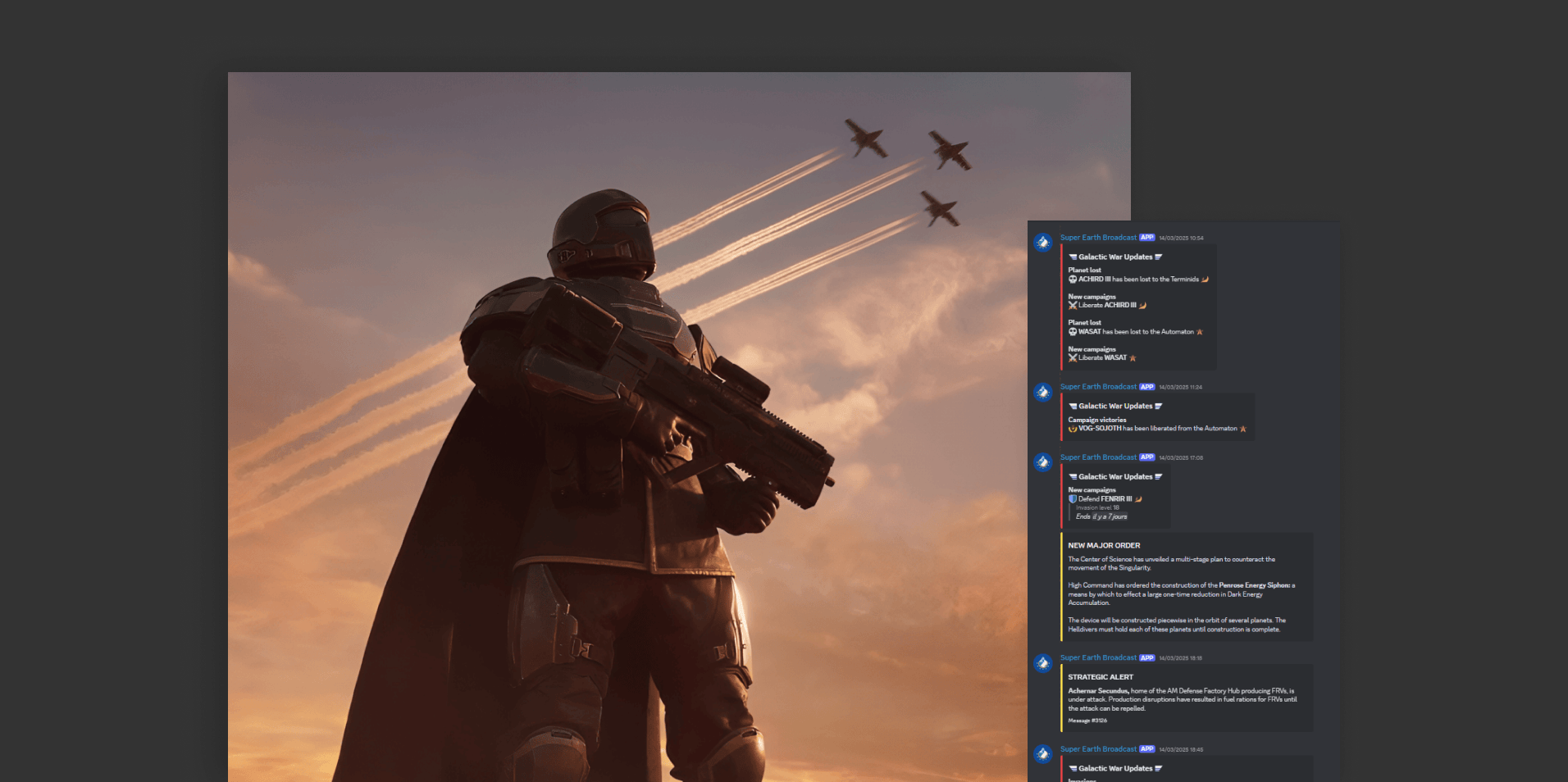This screenshot has height=782, width=1568.
Task: Click the bold 'Penrose Energy Siphon' text
Action: (1254, 585)
